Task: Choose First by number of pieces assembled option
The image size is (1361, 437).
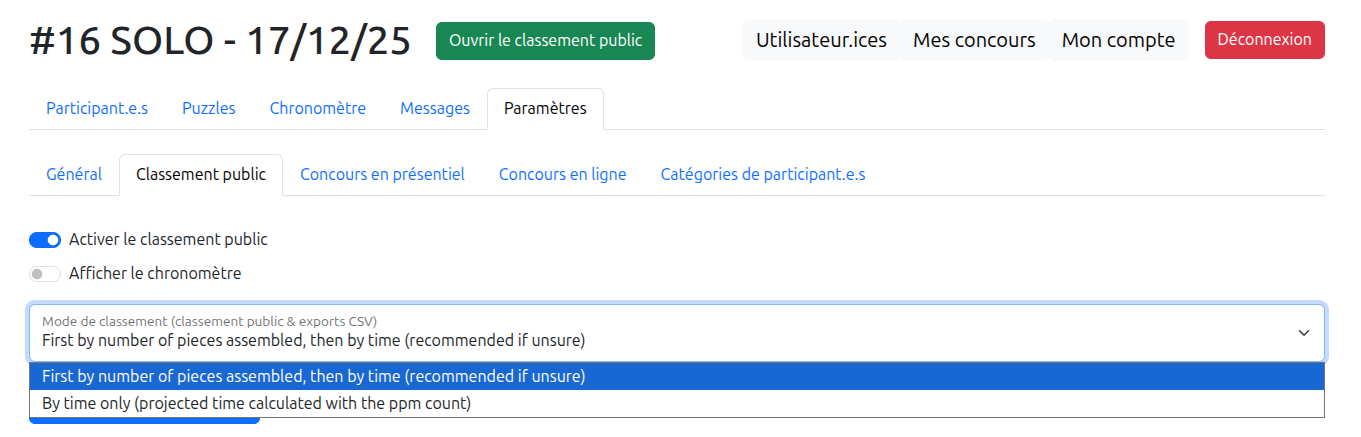Action: (313, 377)
